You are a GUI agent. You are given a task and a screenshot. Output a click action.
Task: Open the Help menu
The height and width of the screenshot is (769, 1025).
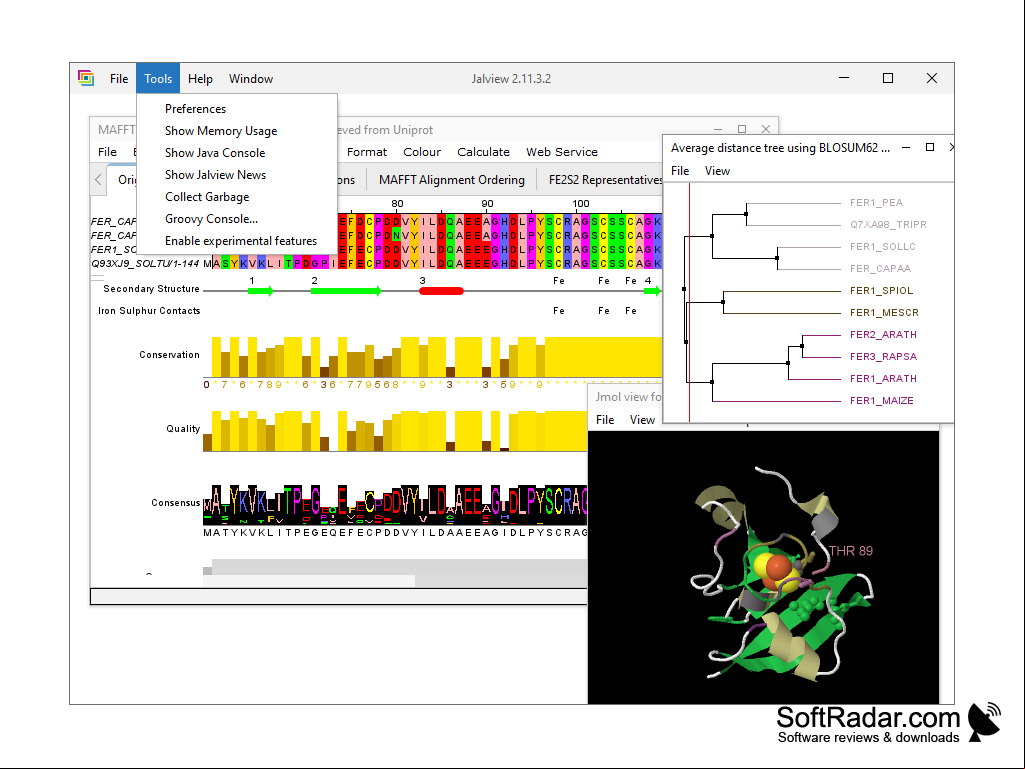[200, 78]
